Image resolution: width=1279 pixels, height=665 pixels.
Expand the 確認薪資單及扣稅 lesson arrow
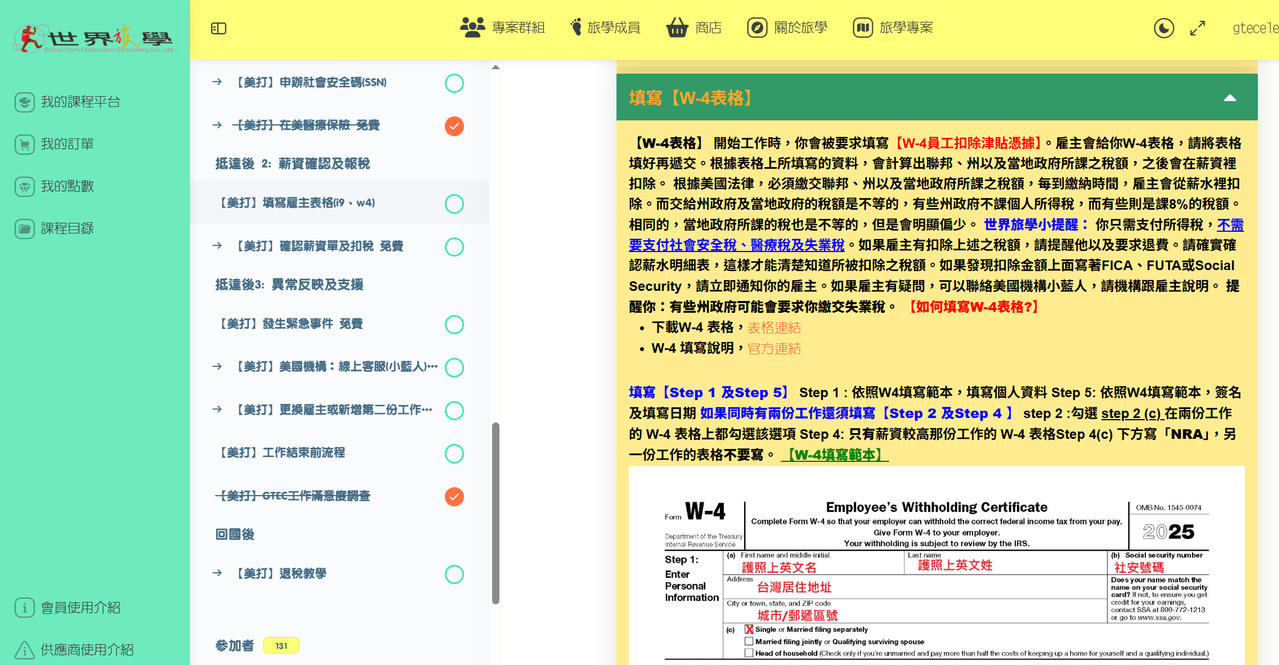point(217,245)
